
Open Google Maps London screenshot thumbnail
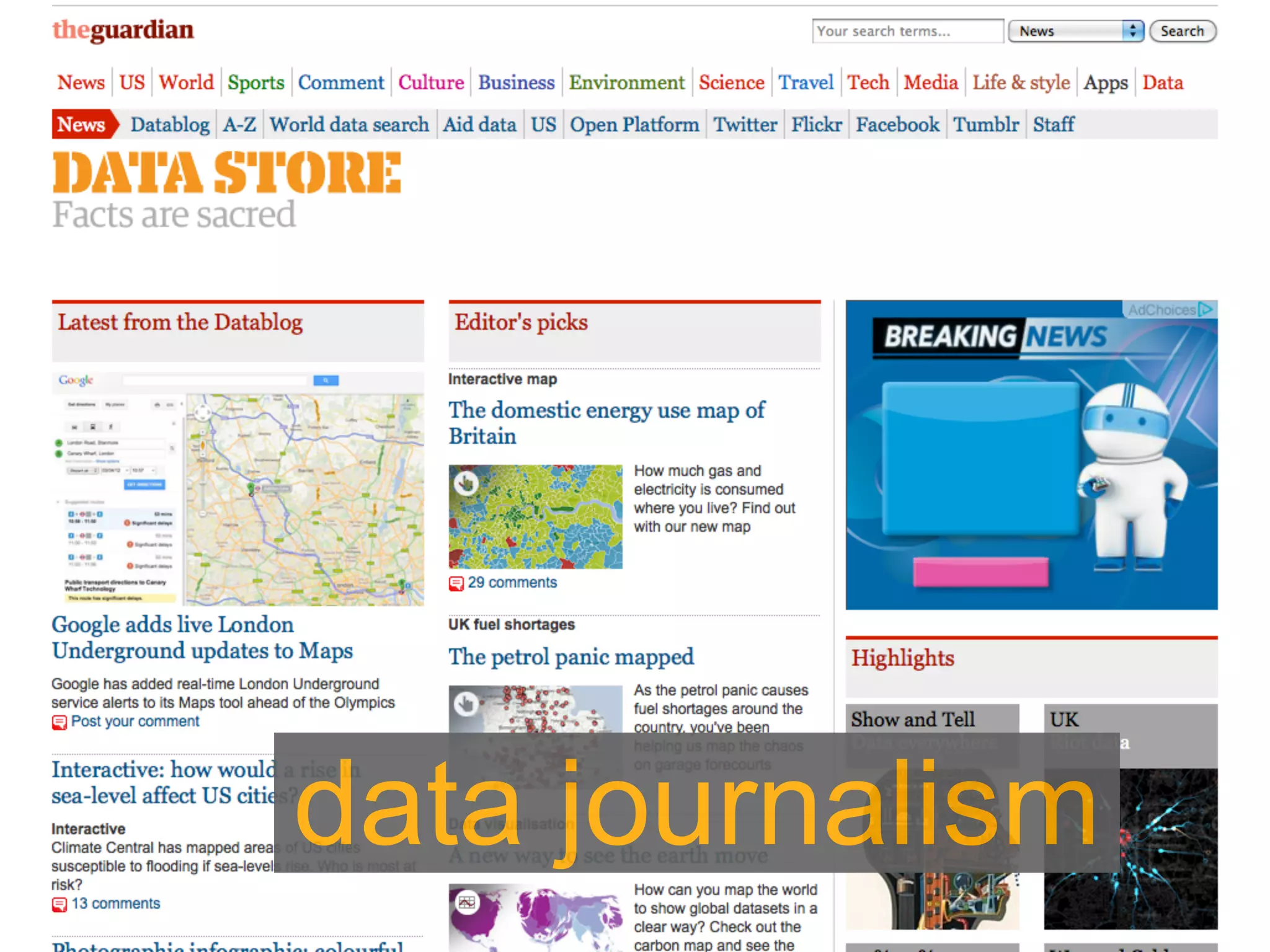[238, 488]
